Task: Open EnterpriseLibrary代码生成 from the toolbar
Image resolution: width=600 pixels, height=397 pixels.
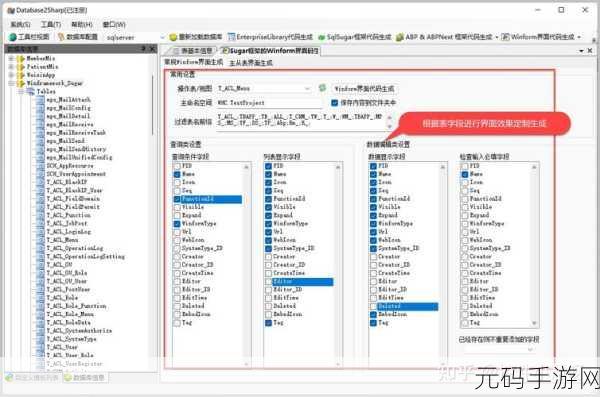Action: pos(270,37)
